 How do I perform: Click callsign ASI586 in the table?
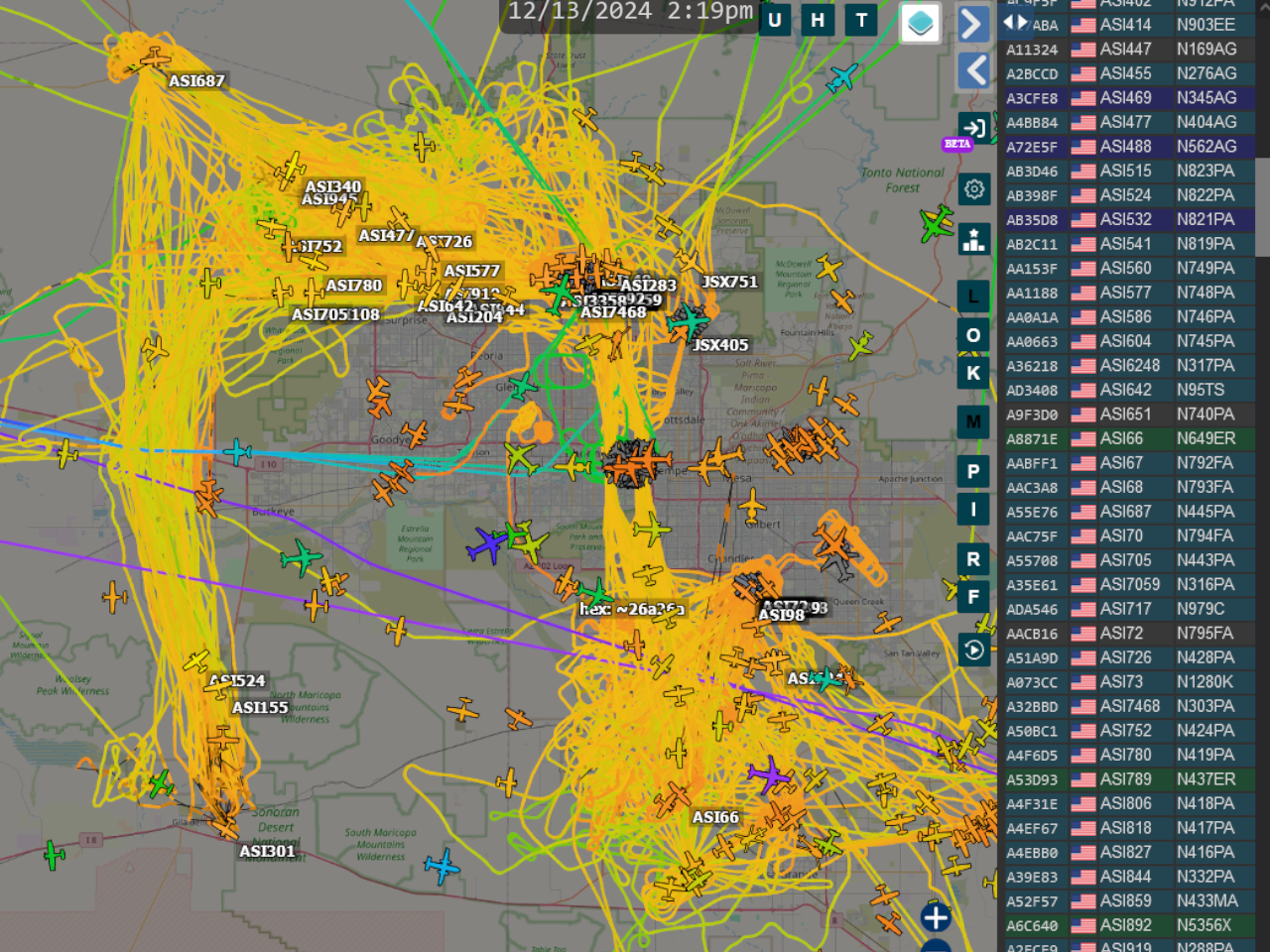(x=1125, y=316)
